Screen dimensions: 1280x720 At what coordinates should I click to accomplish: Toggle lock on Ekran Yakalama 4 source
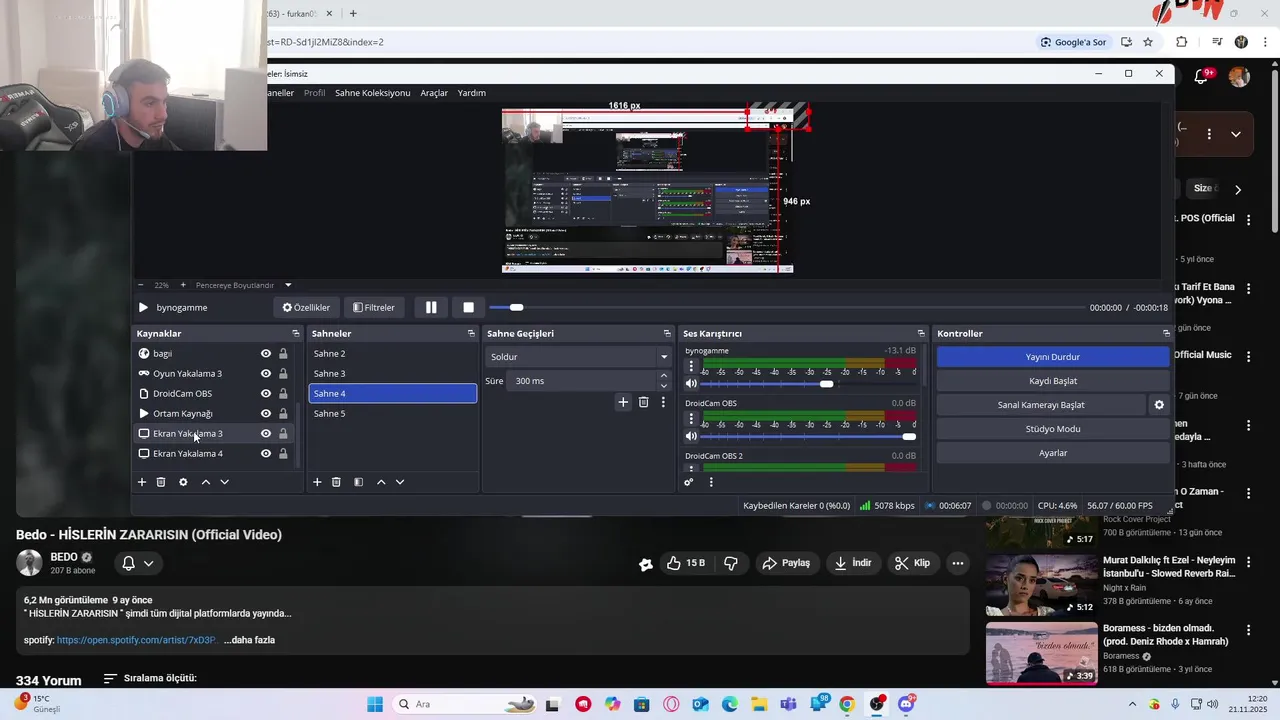[283, 453]
